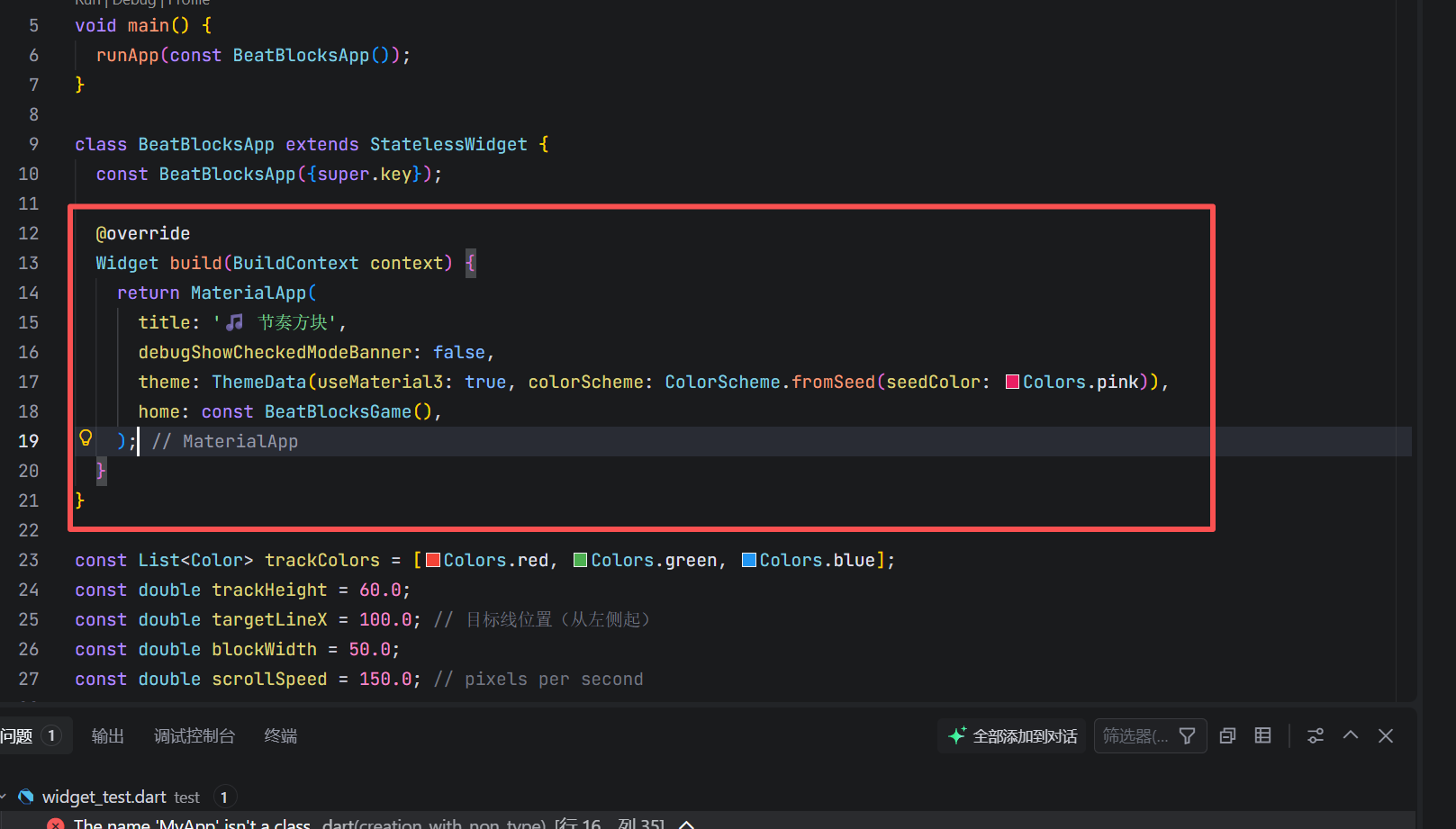Click the '// MaterialApp' closing label

tap(225, 441)
